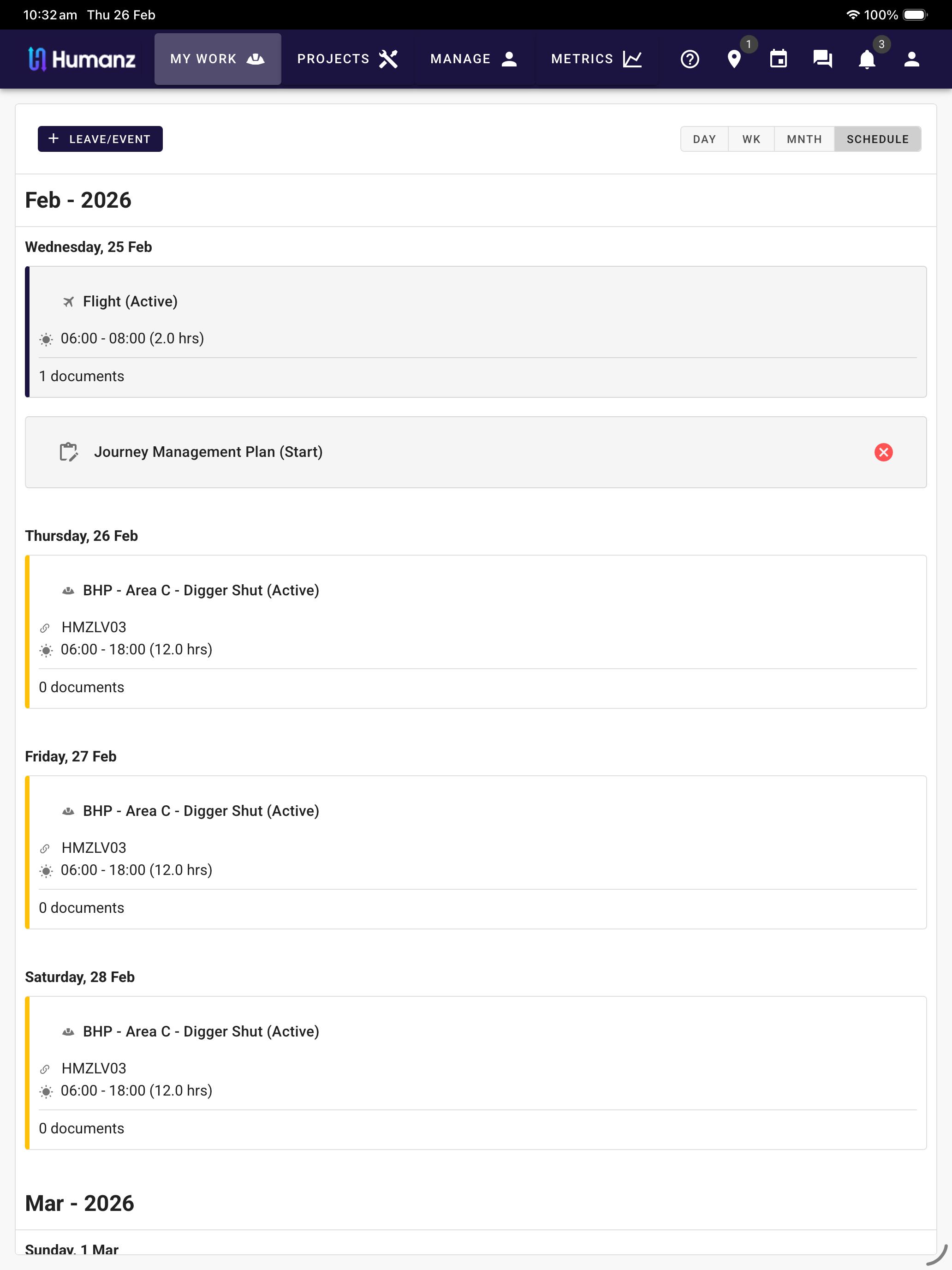Add a new LEAVE/EVENT

[100, 139]
